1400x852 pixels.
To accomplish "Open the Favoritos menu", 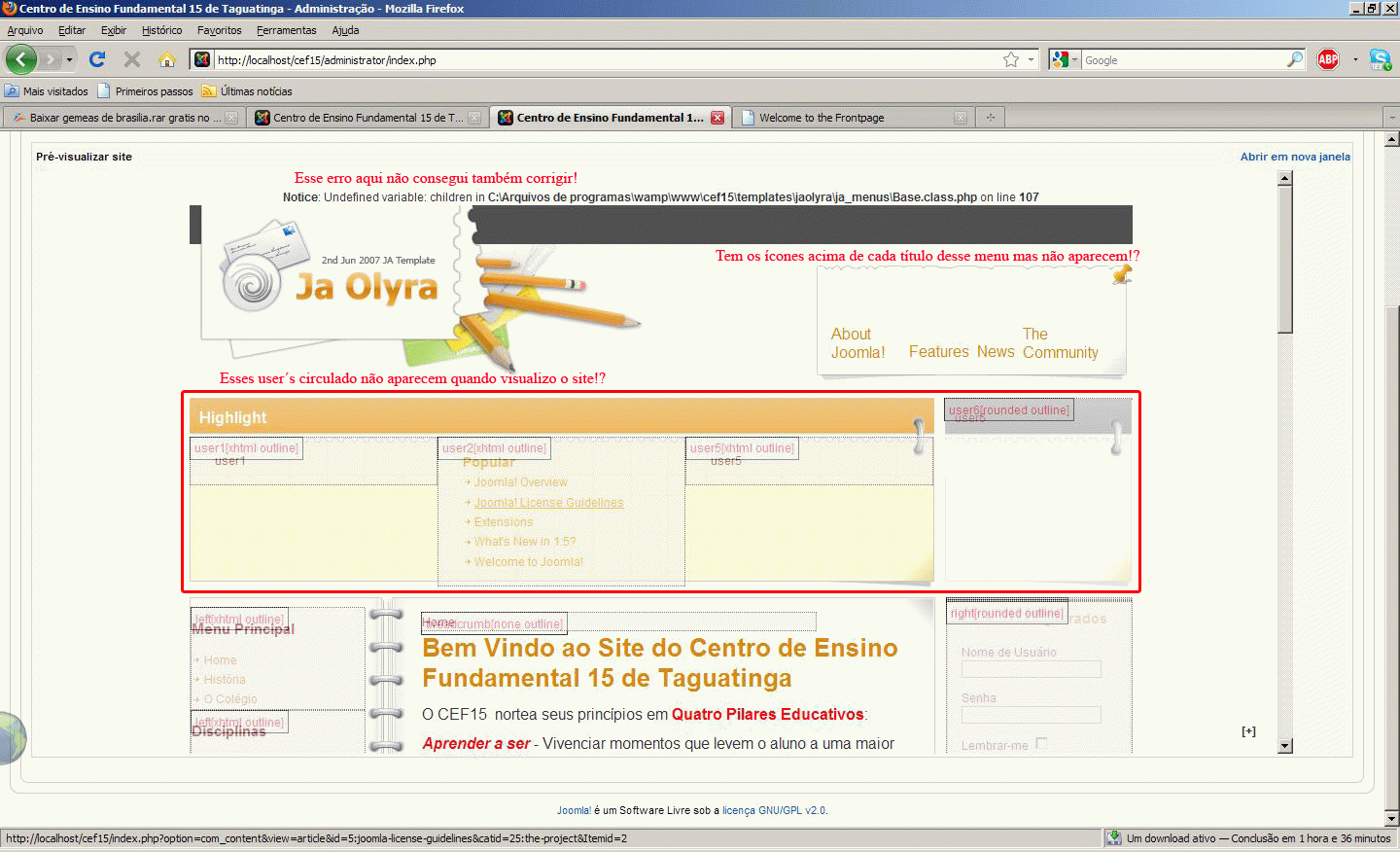I will click(219, 30).
